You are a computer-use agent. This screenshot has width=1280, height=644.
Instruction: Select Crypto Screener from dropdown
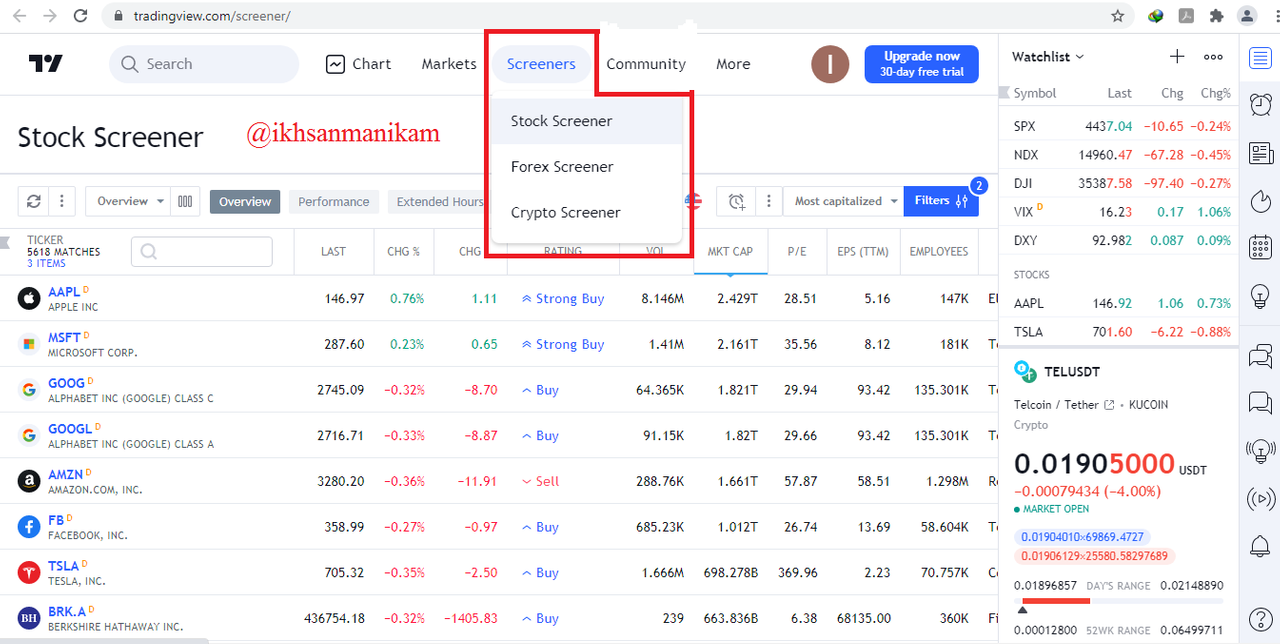[x=587, y=213]
